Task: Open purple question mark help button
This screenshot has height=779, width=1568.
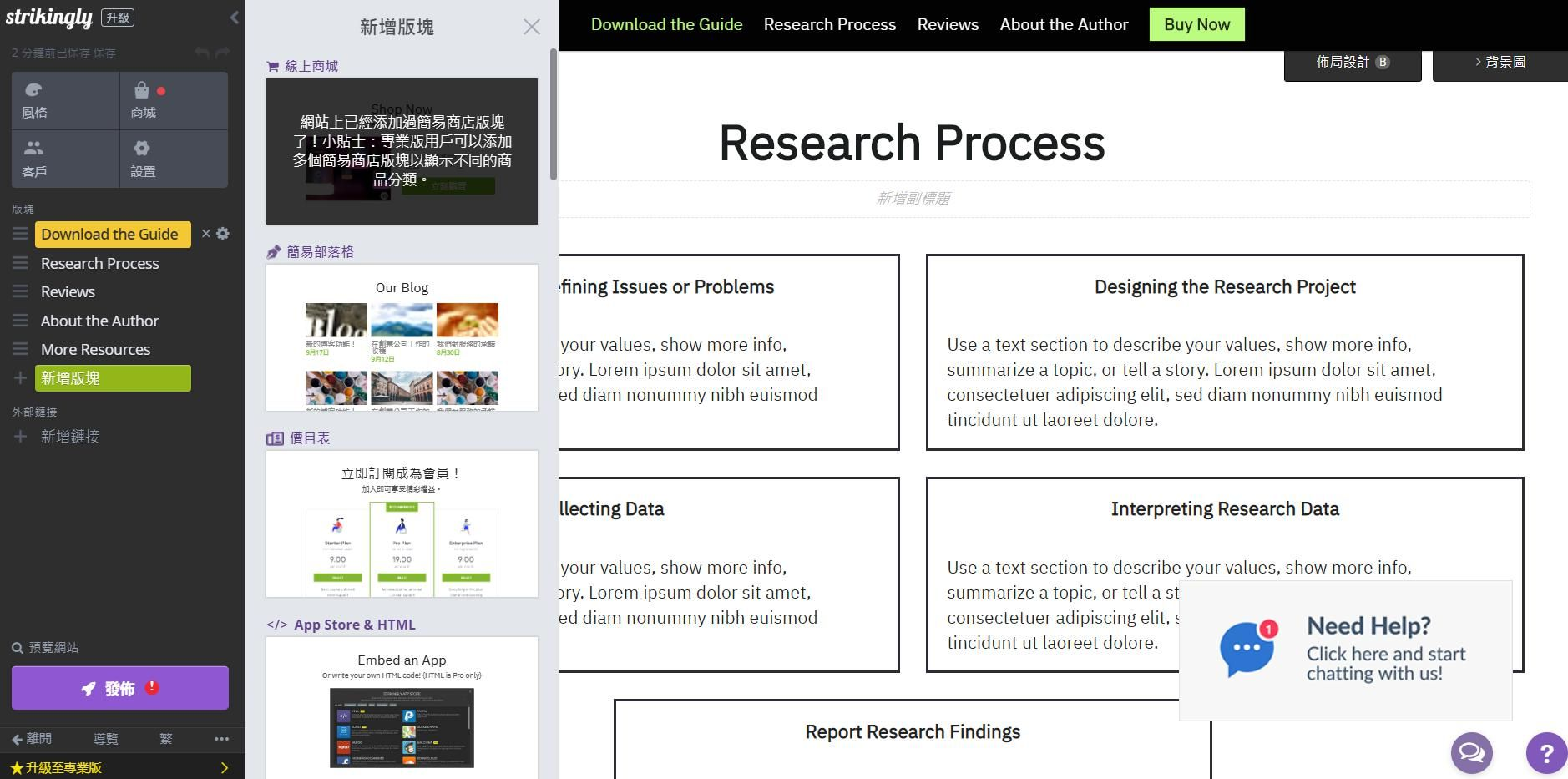Action: (1546, 753)
